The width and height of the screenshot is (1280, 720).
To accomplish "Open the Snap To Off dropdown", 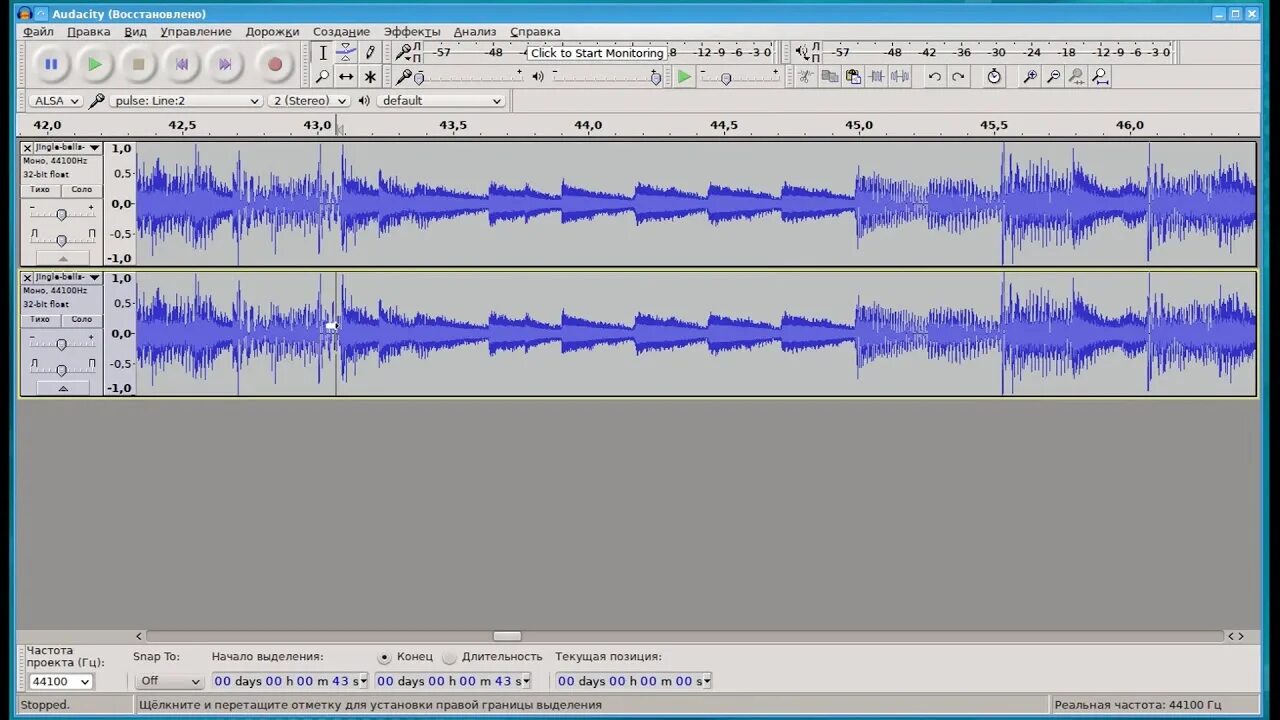I will (169, 681).
